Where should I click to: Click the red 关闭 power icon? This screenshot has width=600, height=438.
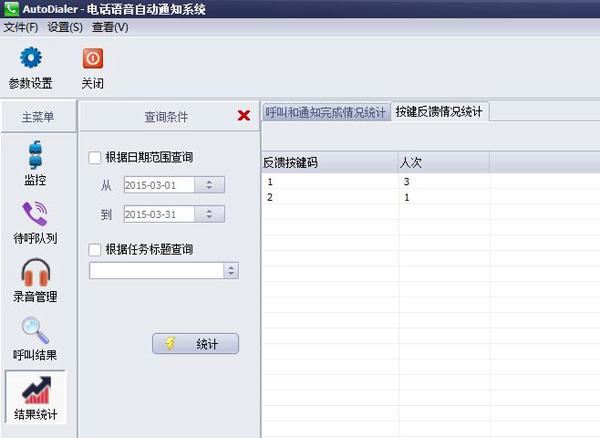(x=92, y=59)
